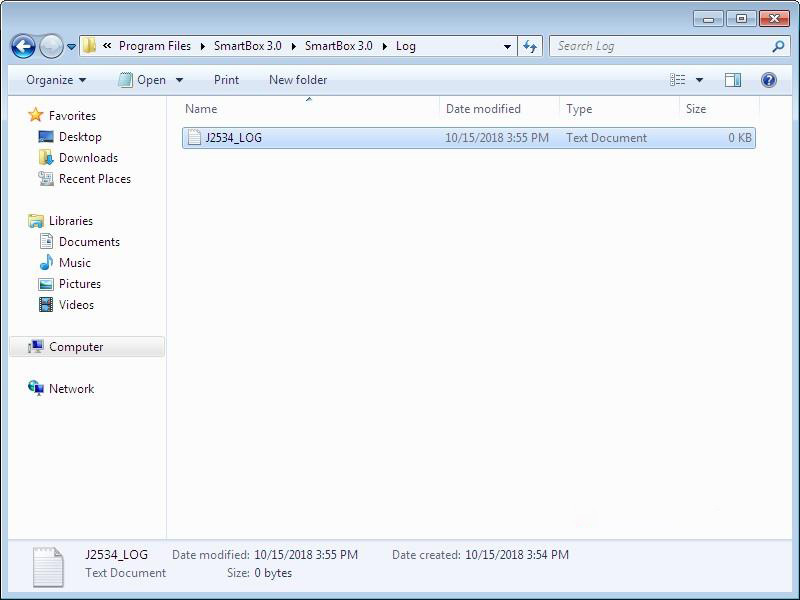Screen dimensions: 800x600
Task: Click the Network globe icon
Action: (x=36, y=388)
